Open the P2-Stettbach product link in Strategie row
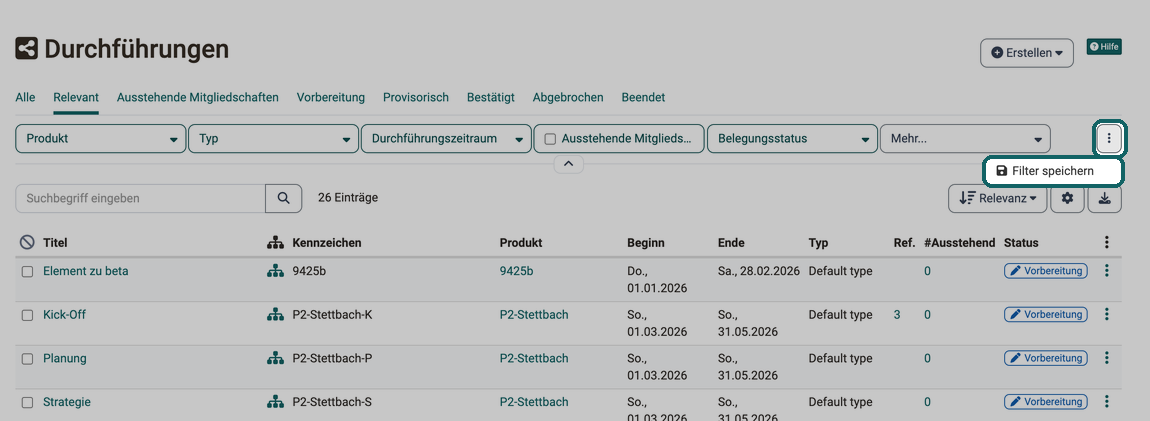Screen dimensions: 1150x421 (x=534, y=402)
